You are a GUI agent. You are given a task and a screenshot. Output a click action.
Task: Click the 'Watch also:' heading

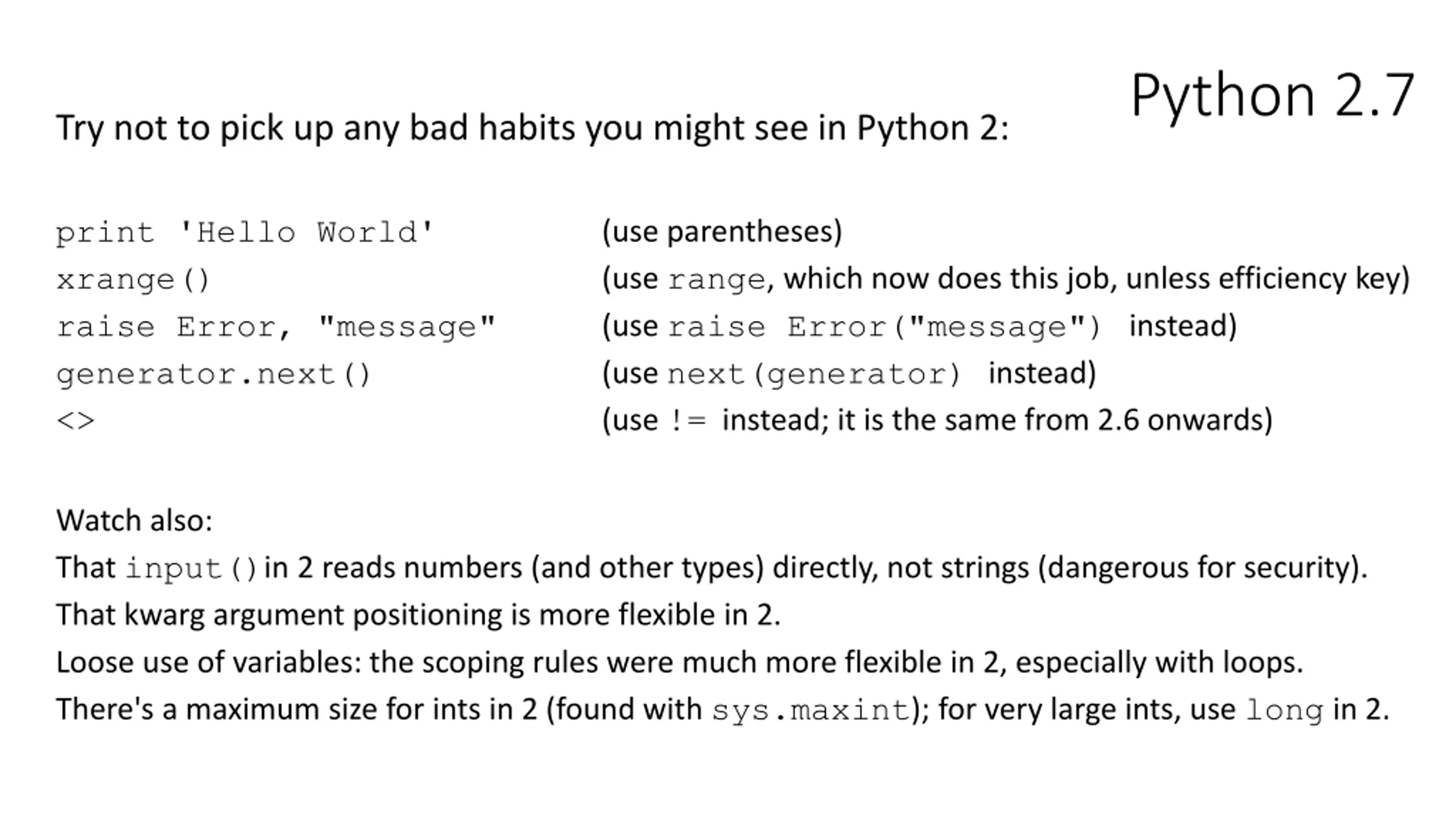[134, 520]
